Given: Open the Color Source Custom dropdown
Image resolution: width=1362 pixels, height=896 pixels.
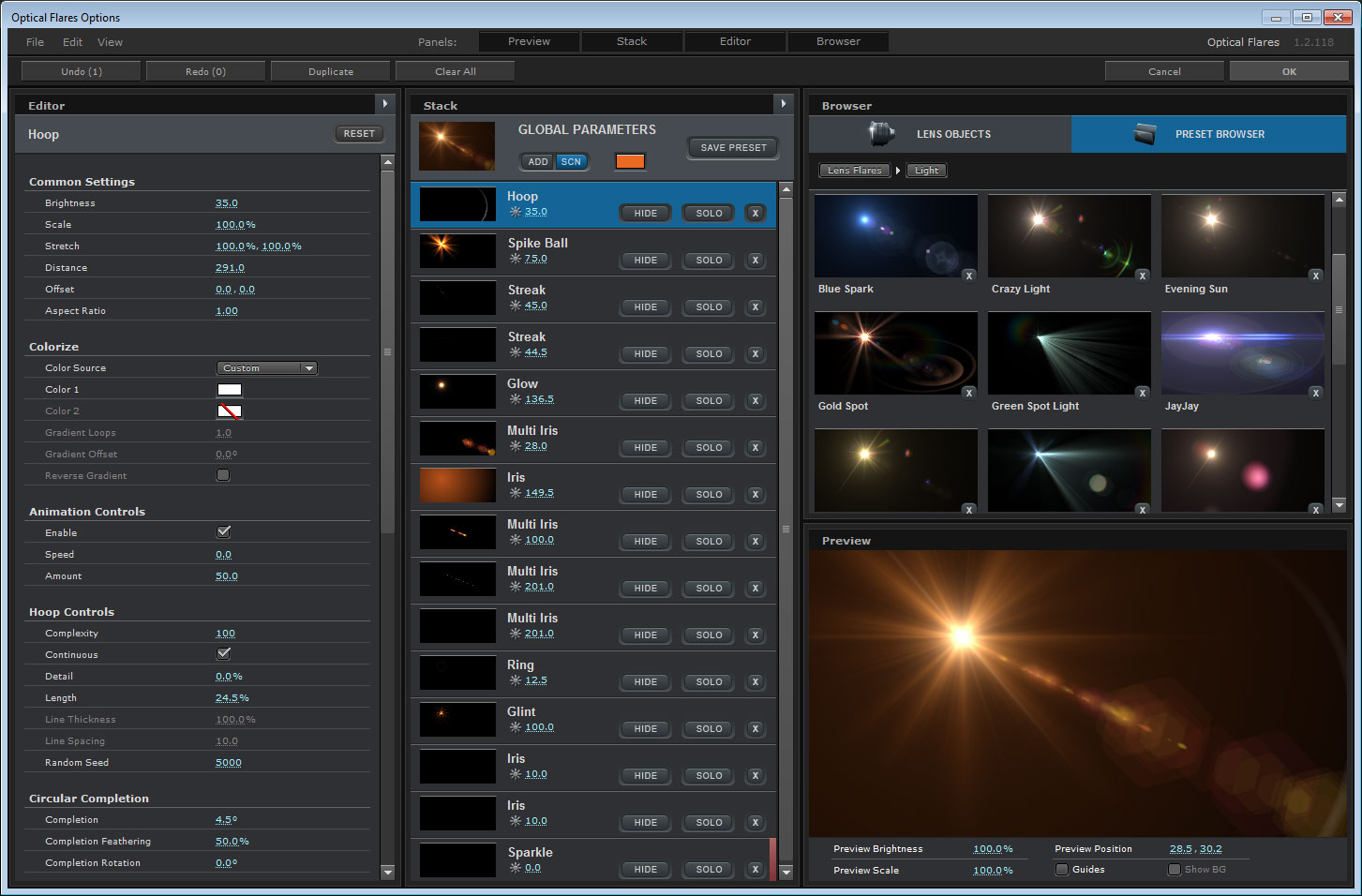Looking at the screenshot, I should pyautogui.click(x=267, y=368).
